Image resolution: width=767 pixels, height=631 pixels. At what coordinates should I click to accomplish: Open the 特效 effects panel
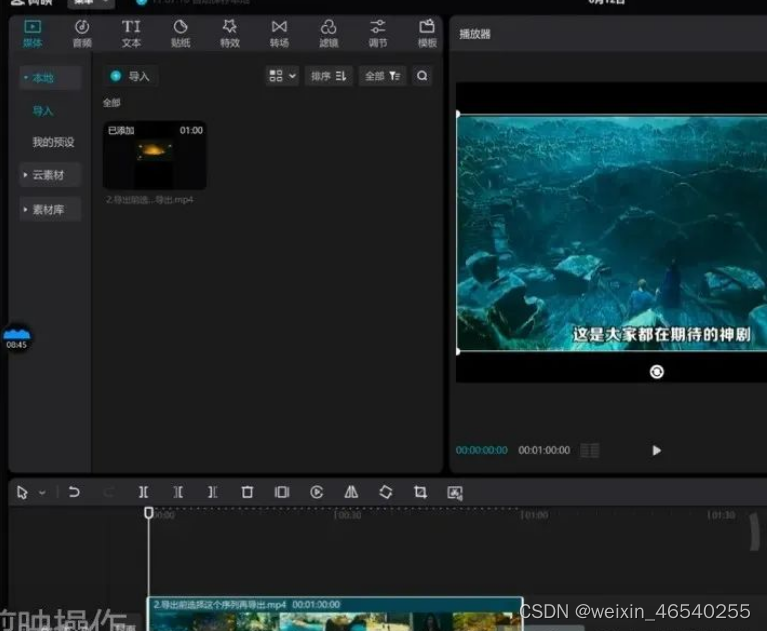click(230, 33)
